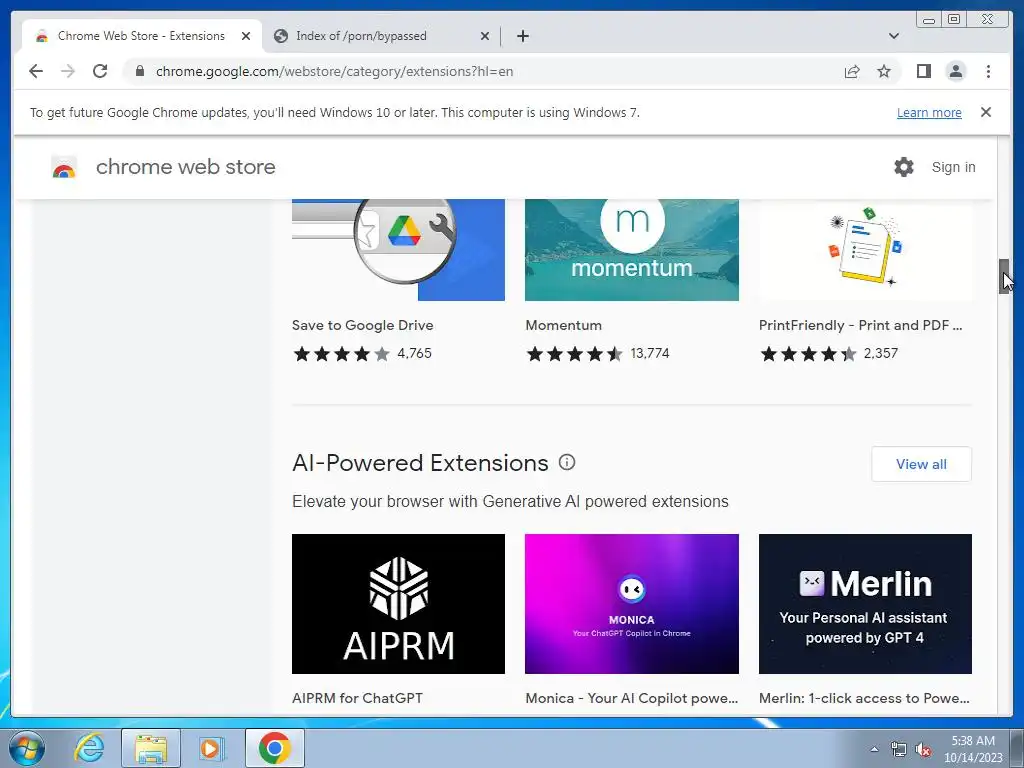
Task: Click network status tray icon
Action: coord(899,749)
